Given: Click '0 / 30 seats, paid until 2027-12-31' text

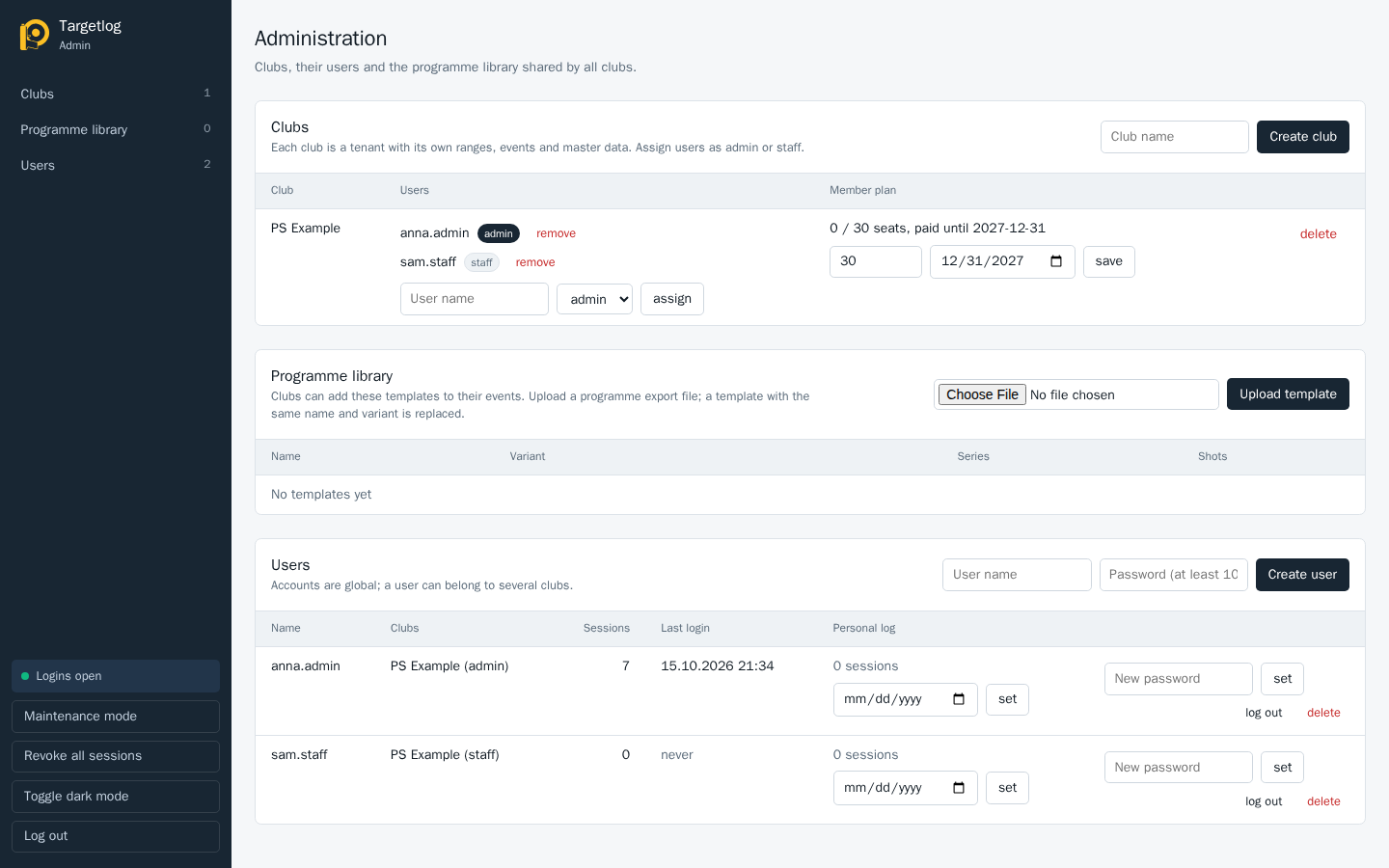Looking at the screenshot, I should [938, 229].
